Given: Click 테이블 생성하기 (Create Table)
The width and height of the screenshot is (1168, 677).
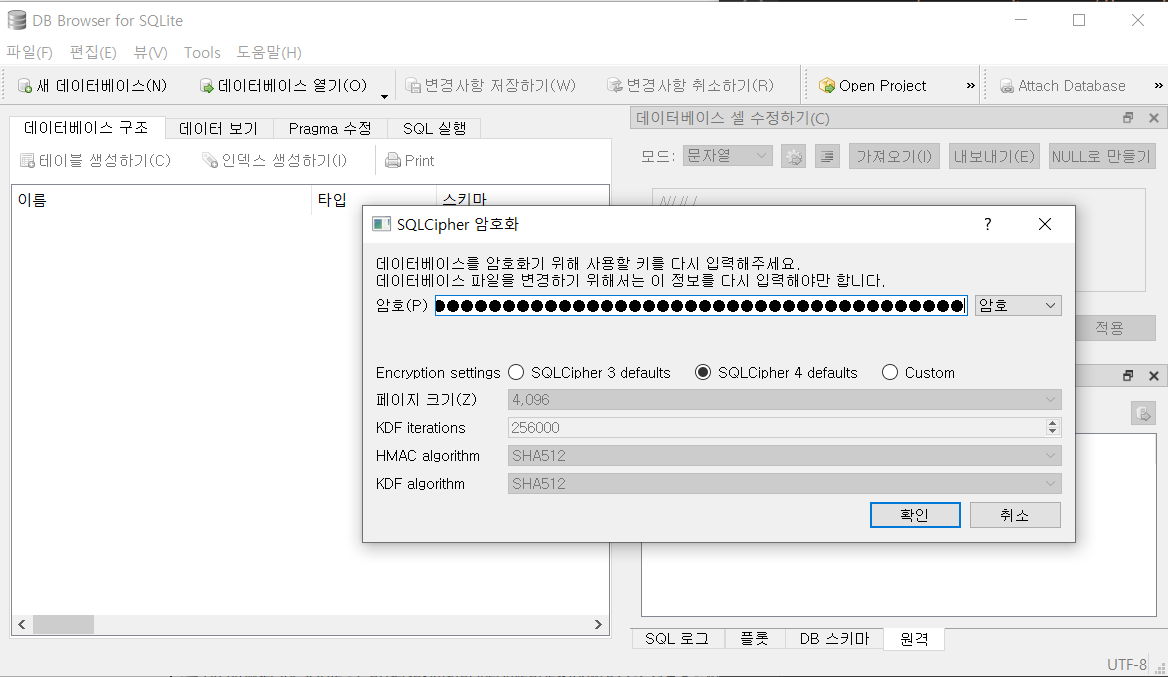Looking at the screenshot, I should tap(95, 160).
